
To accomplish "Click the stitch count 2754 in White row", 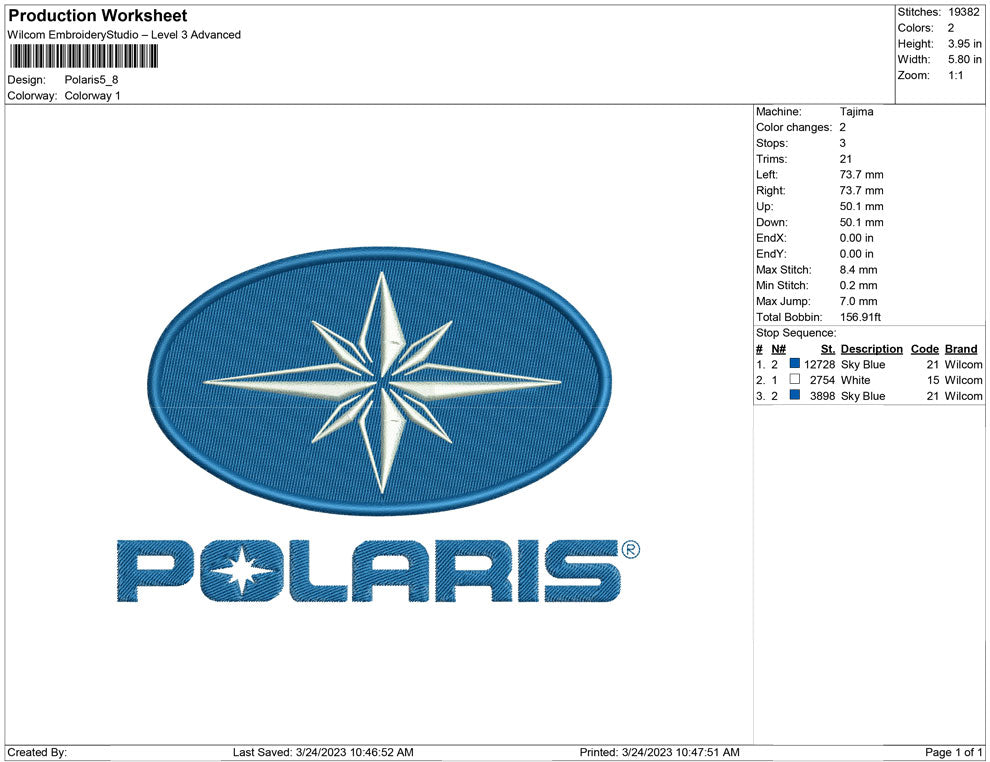I will (823, 380).
